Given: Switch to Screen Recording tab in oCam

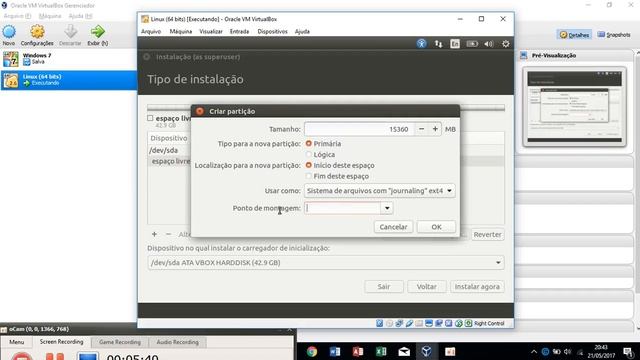Looking at the screenshot, I should click(x=61, y=342).
